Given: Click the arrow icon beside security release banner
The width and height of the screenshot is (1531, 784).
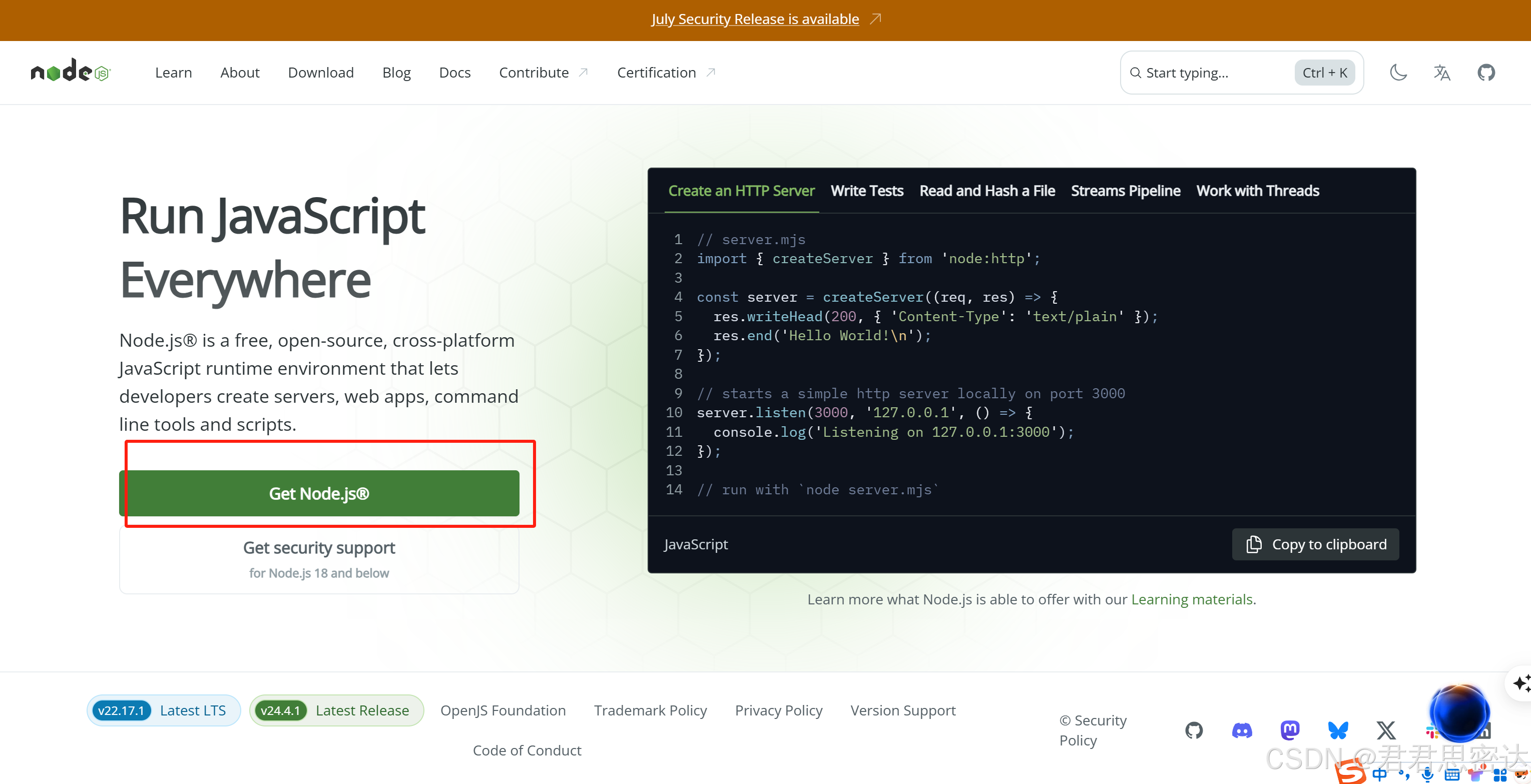Looking at the screenshot, I should click(875, 19).
